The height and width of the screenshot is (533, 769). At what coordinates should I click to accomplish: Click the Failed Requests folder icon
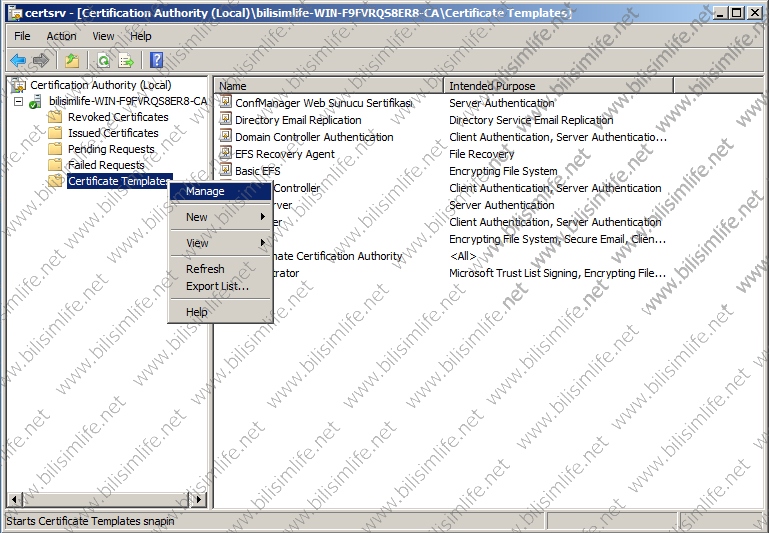tap(55, 165)
